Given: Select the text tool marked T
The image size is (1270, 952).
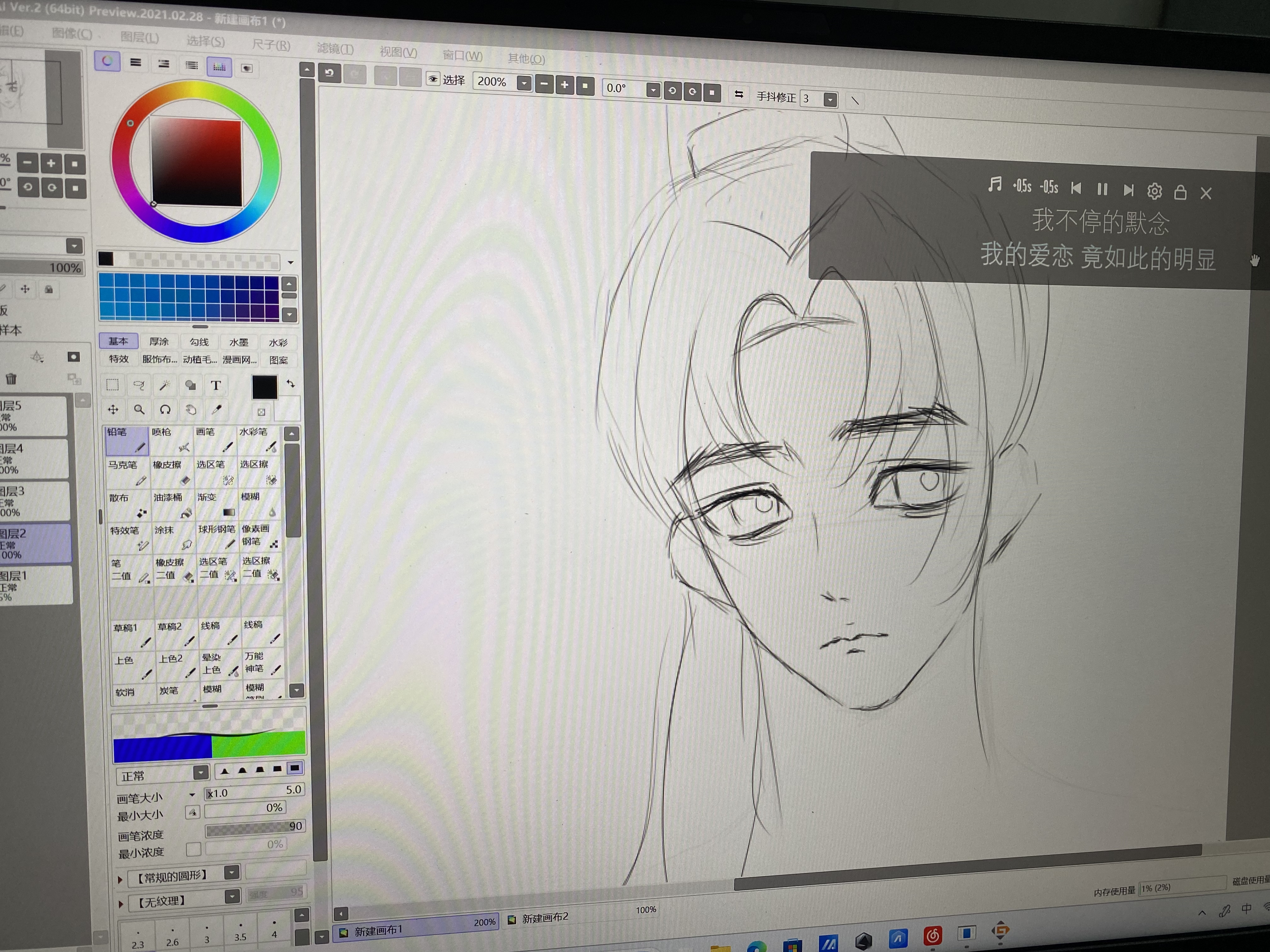Looking at the screenshot, I should [x=216, y=386].
